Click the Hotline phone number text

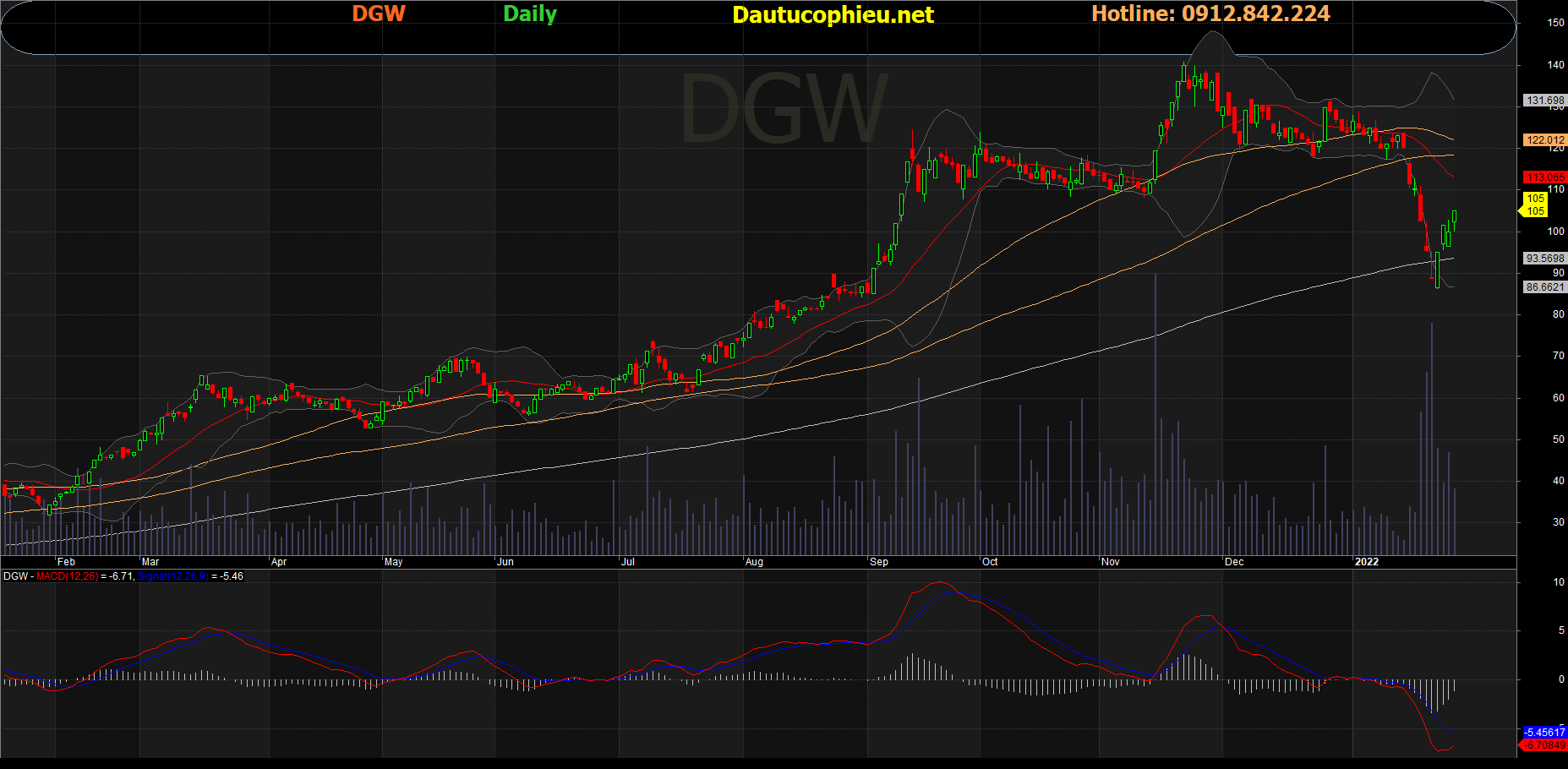[x=1210, y=14]
